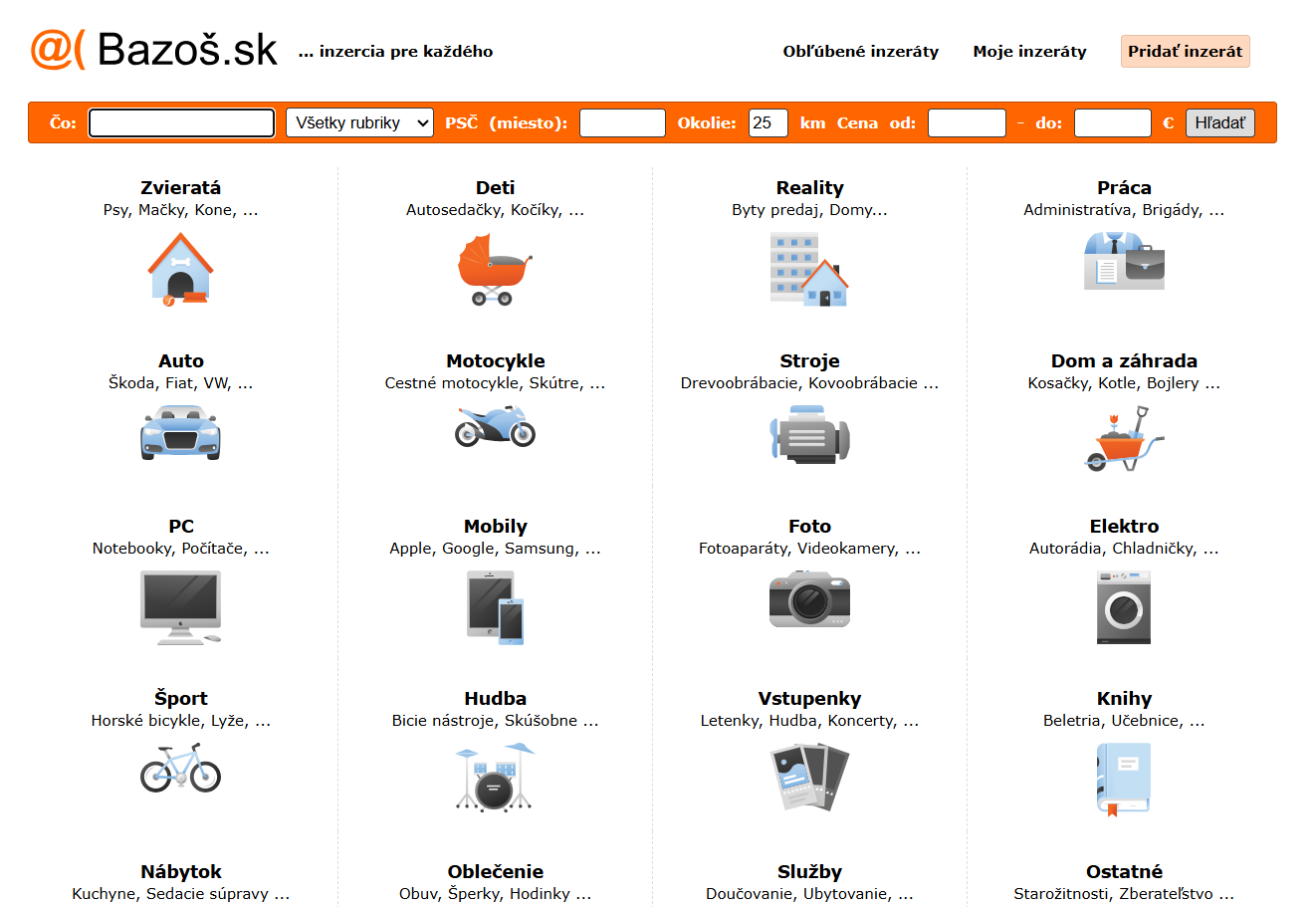
Task: Click the Bazoš.sk logo
Action: (x=154, y=50)
